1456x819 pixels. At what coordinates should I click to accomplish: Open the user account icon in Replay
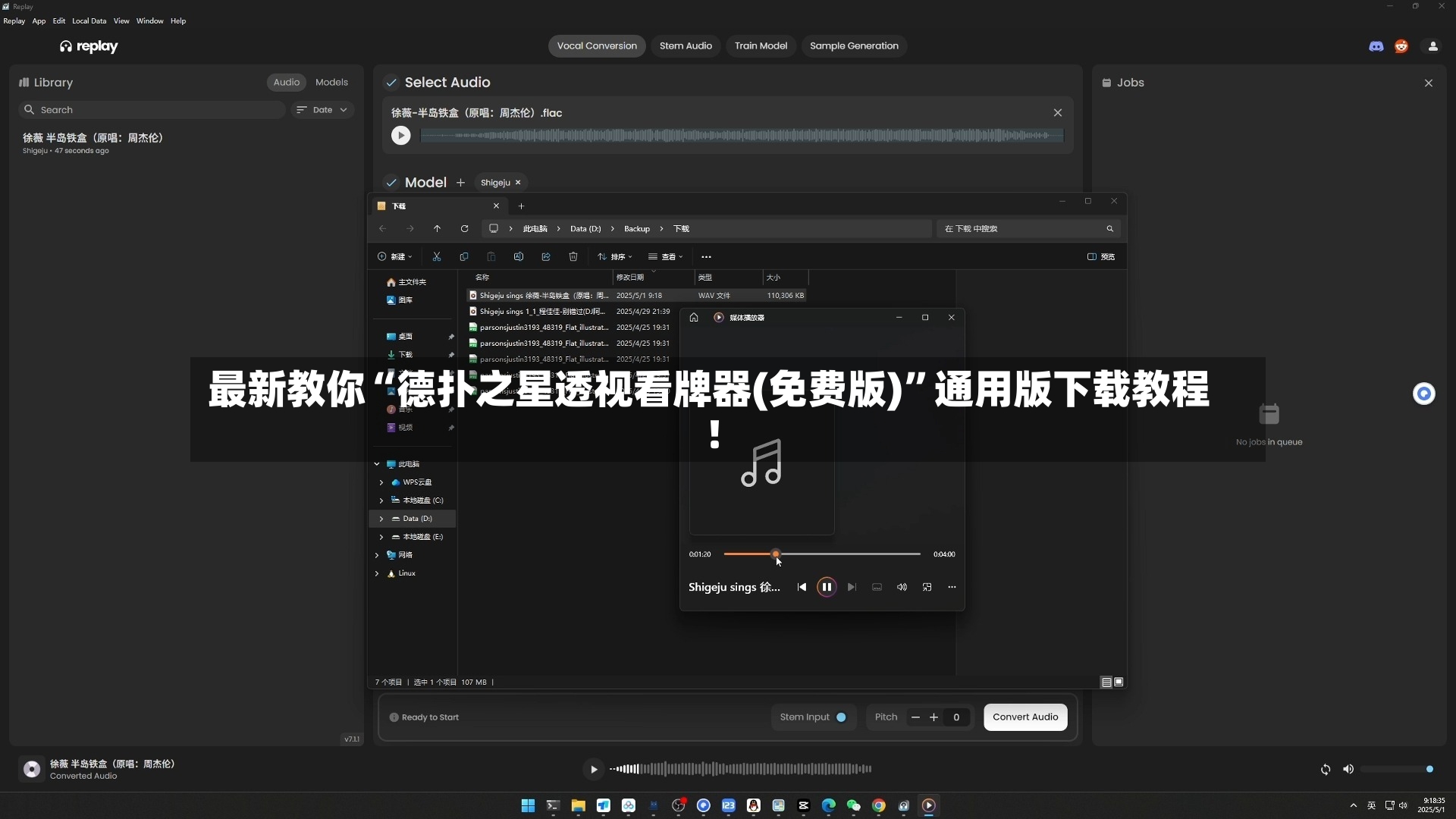pos(1433,46)
